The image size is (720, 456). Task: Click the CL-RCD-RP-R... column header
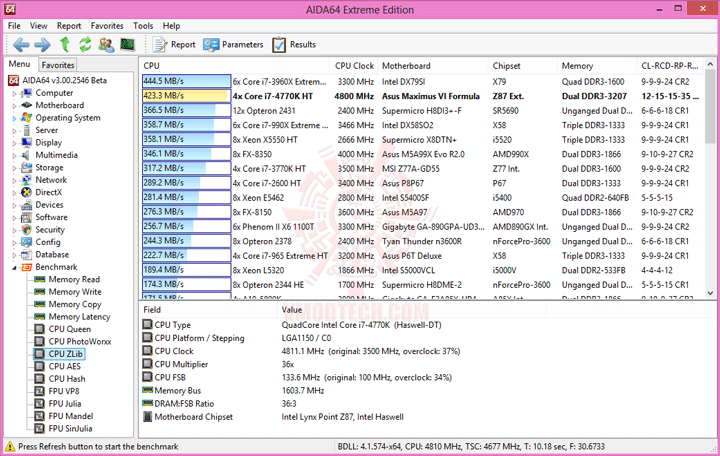670,66
